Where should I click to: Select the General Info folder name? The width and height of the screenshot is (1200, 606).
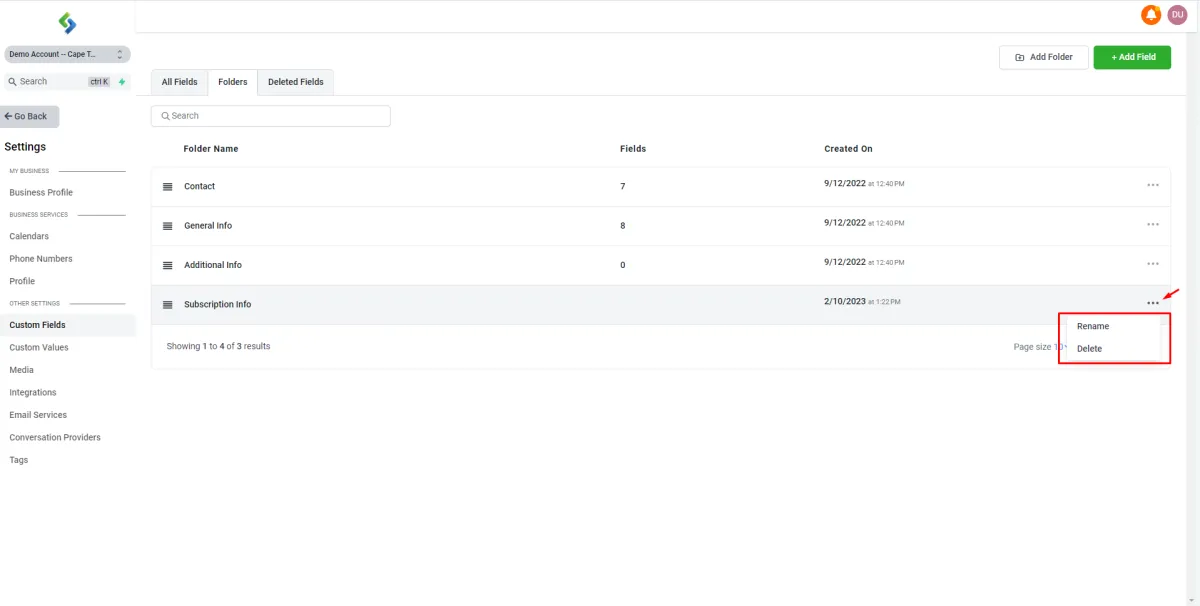pos(208,226)
